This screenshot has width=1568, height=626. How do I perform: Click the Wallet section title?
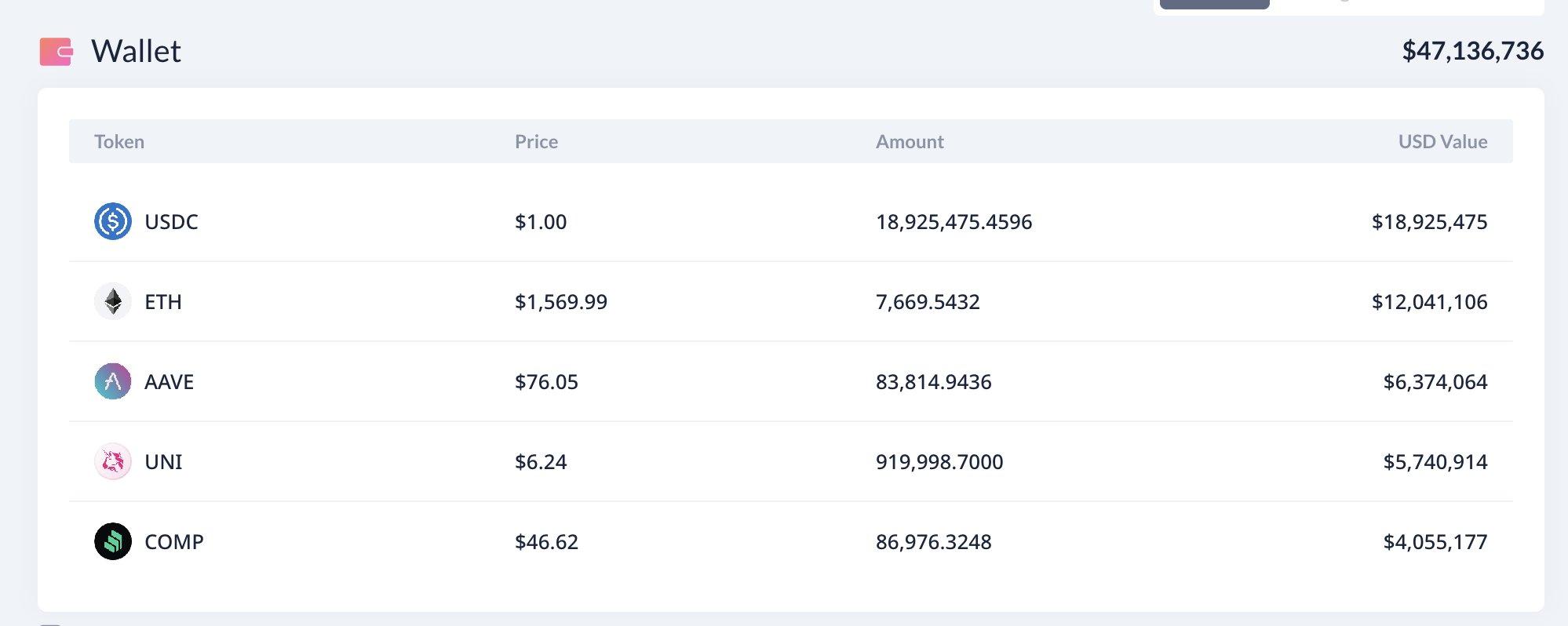click(137, 51)
